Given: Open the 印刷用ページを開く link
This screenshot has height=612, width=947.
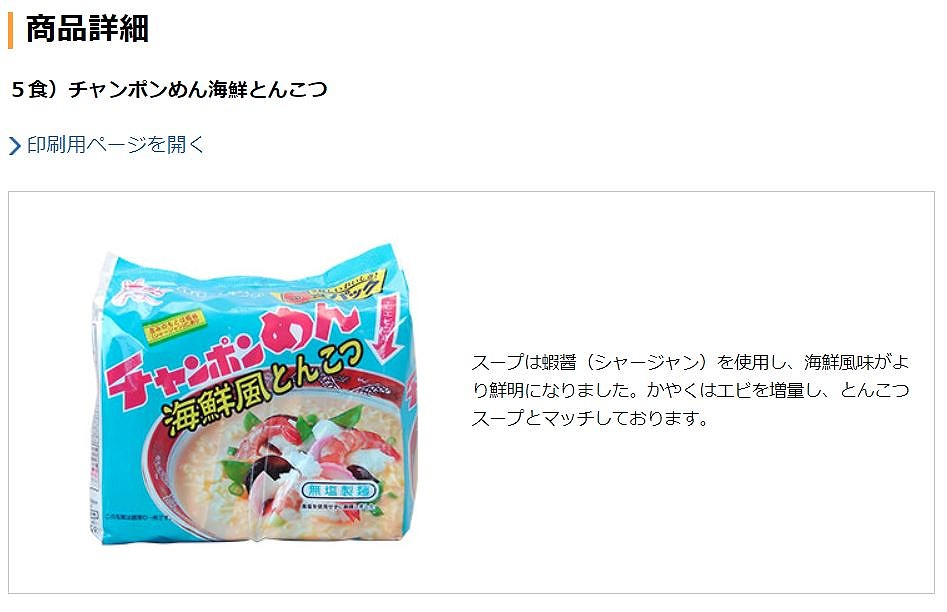Looking at the screenshot, I should (x=115, y=145).
